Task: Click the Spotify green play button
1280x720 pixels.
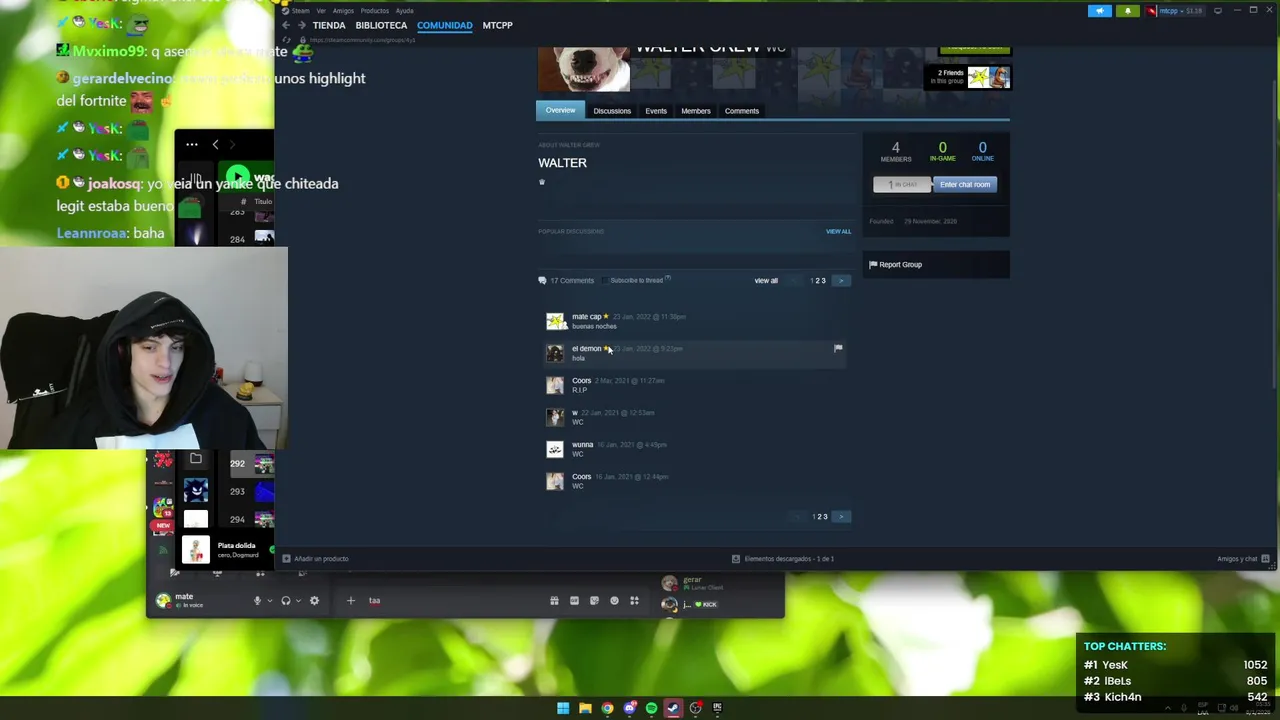Action: (237, 175)
